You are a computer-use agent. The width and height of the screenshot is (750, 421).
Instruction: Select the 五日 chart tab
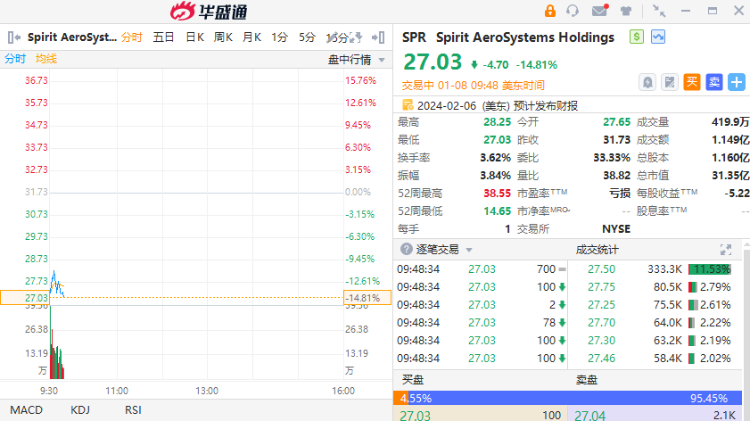tap(164, 37)
